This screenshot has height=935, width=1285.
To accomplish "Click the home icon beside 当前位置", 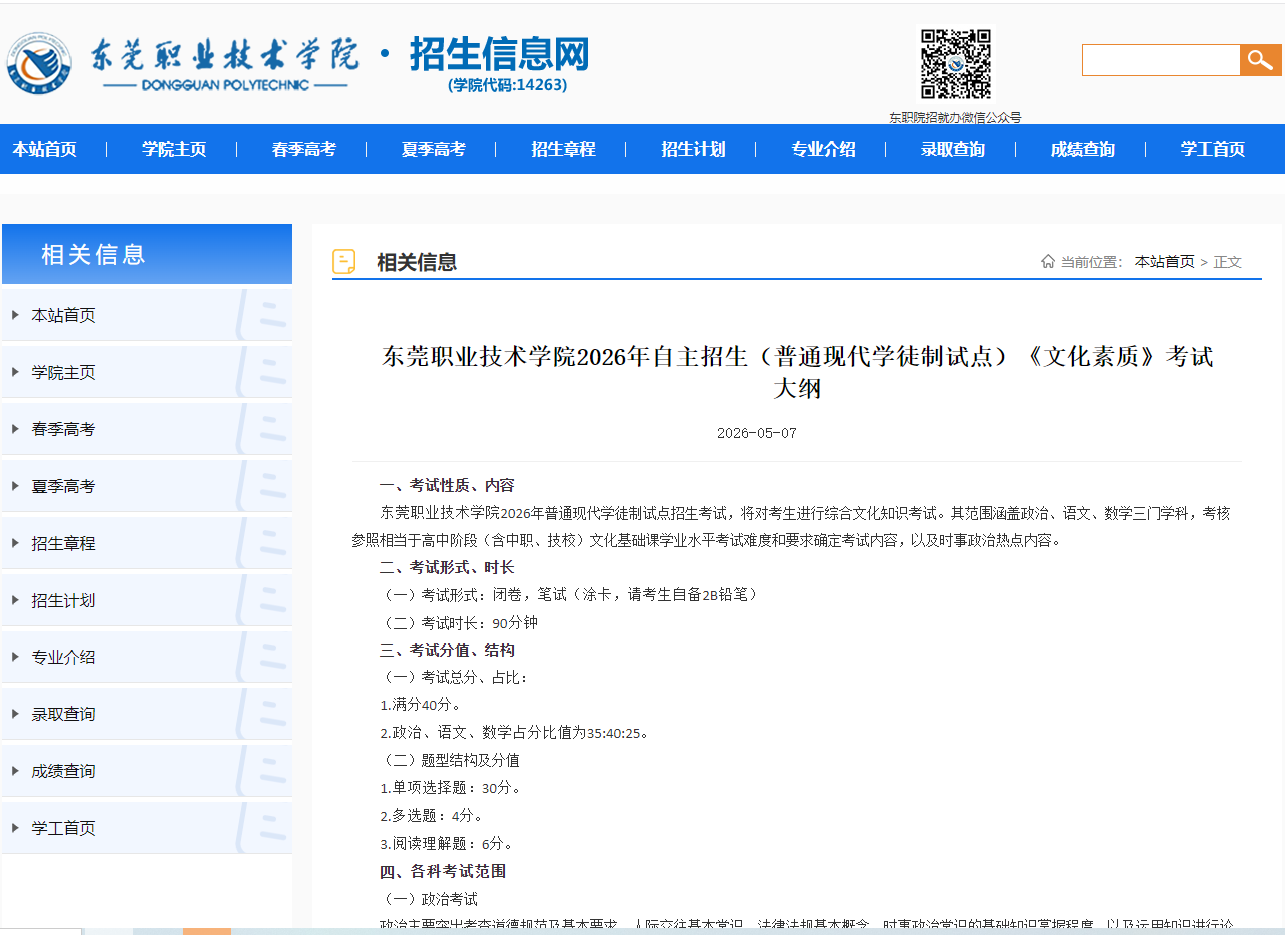I will [x=1048, y=262].
